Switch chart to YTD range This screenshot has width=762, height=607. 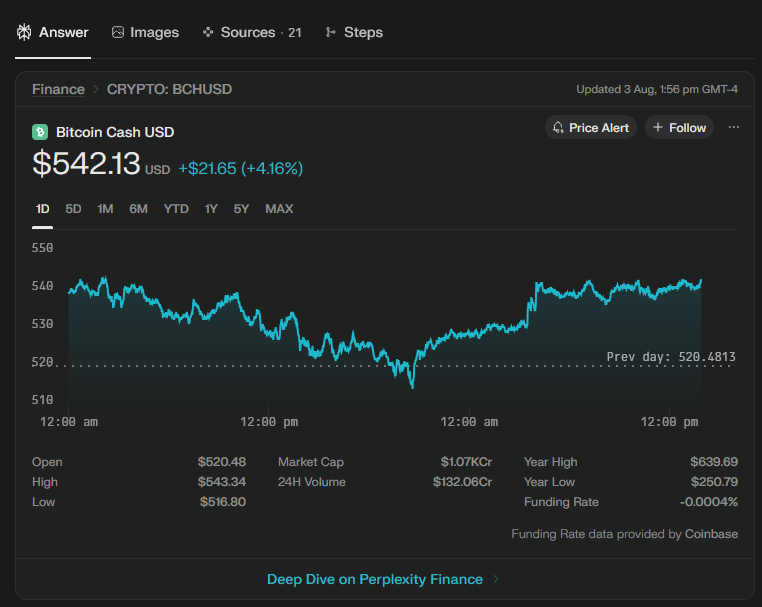tap(176, 209)
